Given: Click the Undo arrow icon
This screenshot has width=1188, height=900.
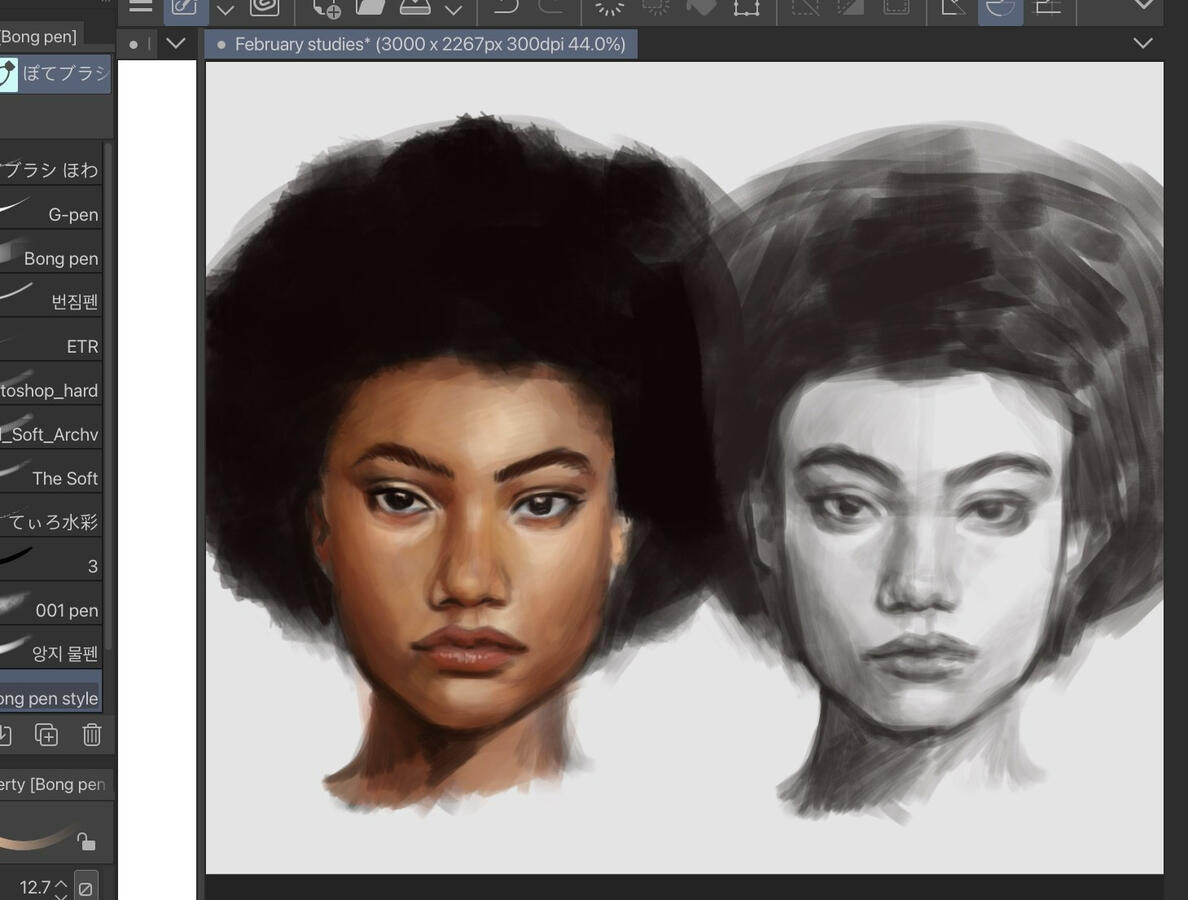Looking at the screenshot, I should coord(506,8).
